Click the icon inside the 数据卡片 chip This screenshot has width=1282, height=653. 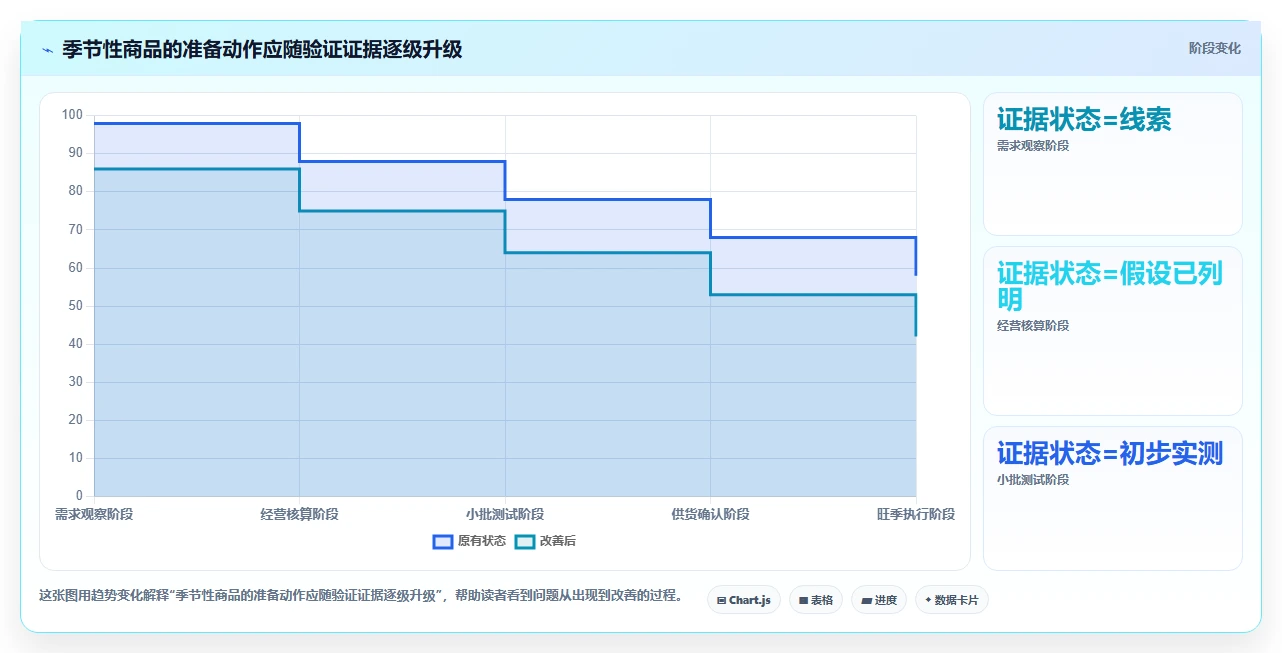[929, 601]
